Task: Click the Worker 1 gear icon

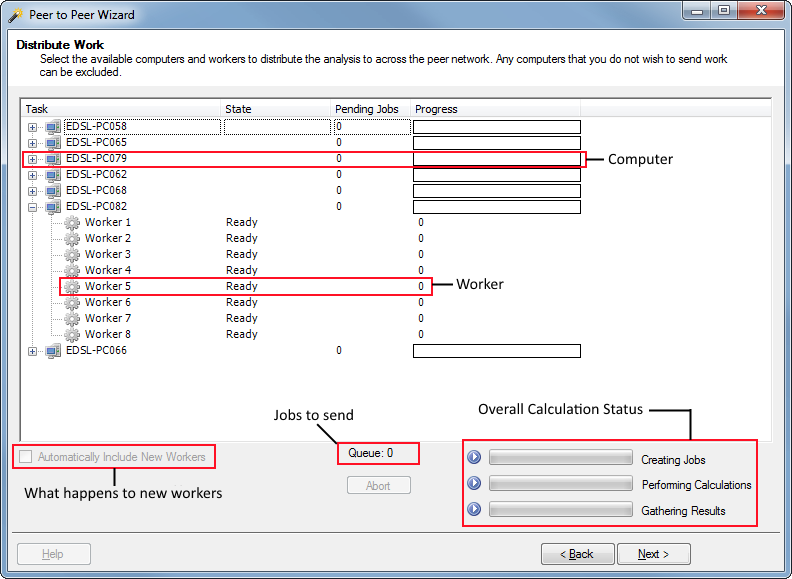Action: (72, 223)
